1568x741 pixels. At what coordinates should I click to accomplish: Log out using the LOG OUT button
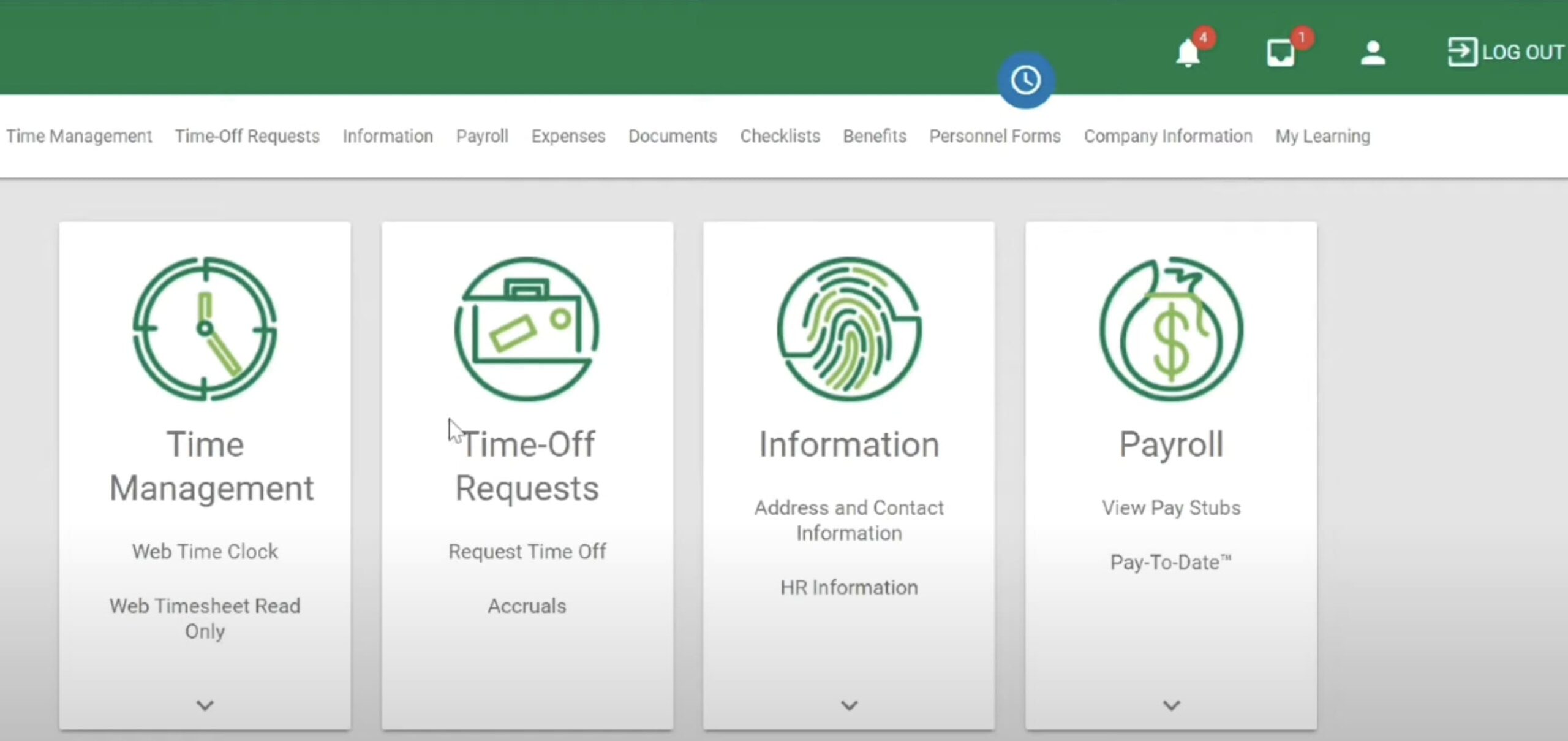point(1506,52)
